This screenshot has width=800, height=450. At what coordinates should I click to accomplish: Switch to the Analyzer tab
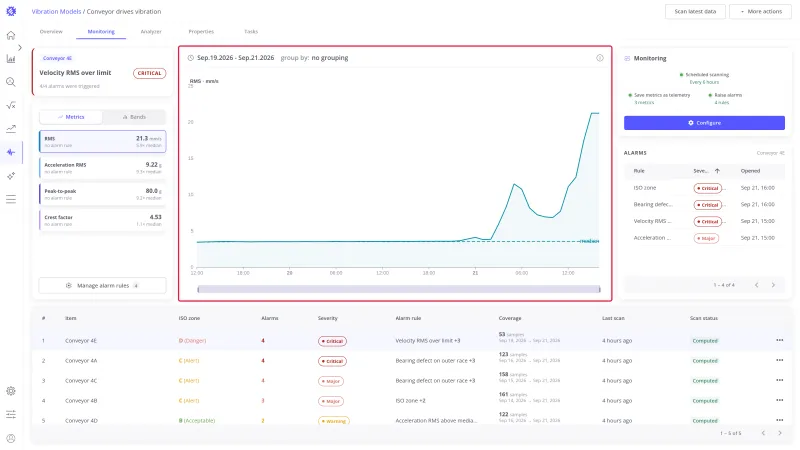click(151, 32)
